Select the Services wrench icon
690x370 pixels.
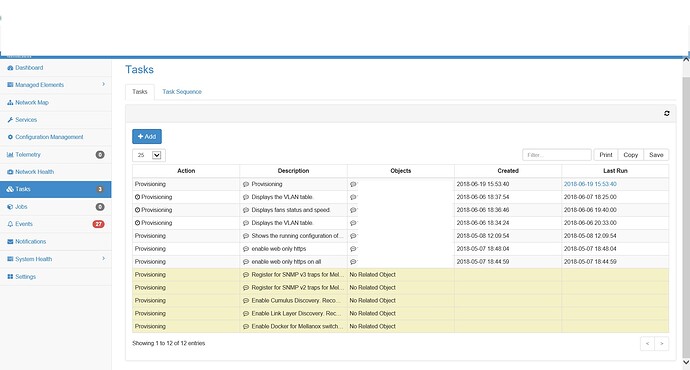pyautogui.click(x=10, y=120)
